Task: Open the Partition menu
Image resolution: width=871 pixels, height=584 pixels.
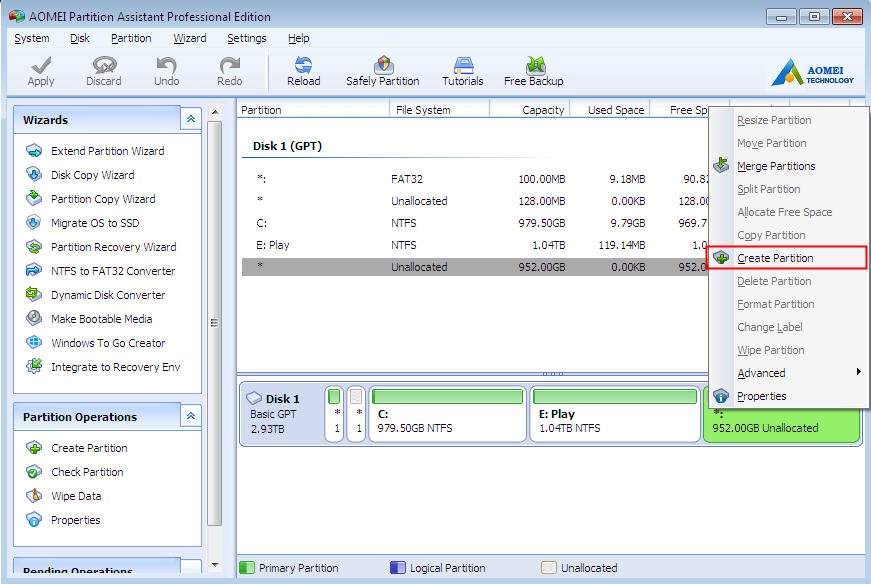Action: 131,38
